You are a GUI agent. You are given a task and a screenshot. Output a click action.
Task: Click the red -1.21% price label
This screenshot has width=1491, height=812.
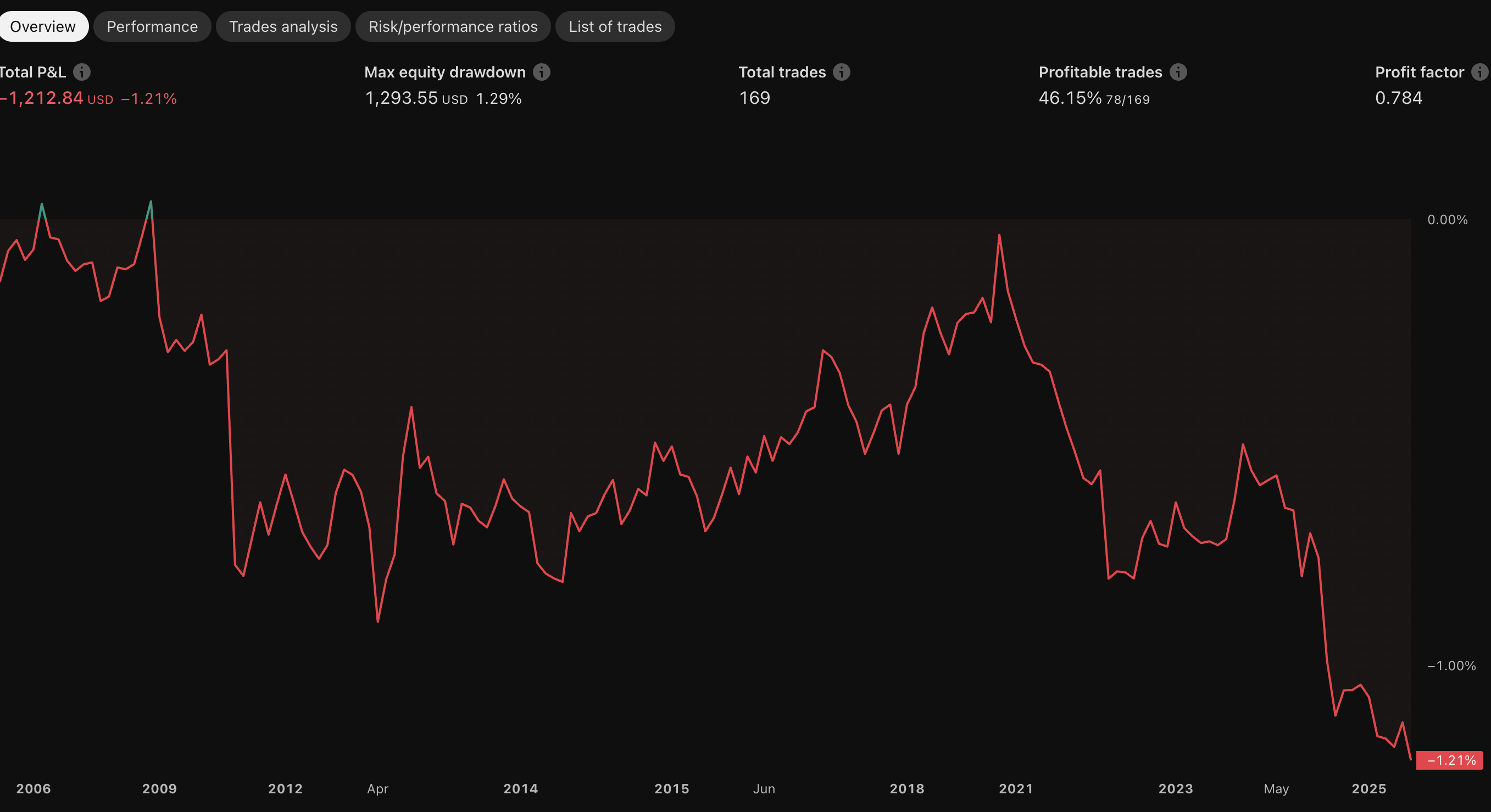tap(1449, 760)
